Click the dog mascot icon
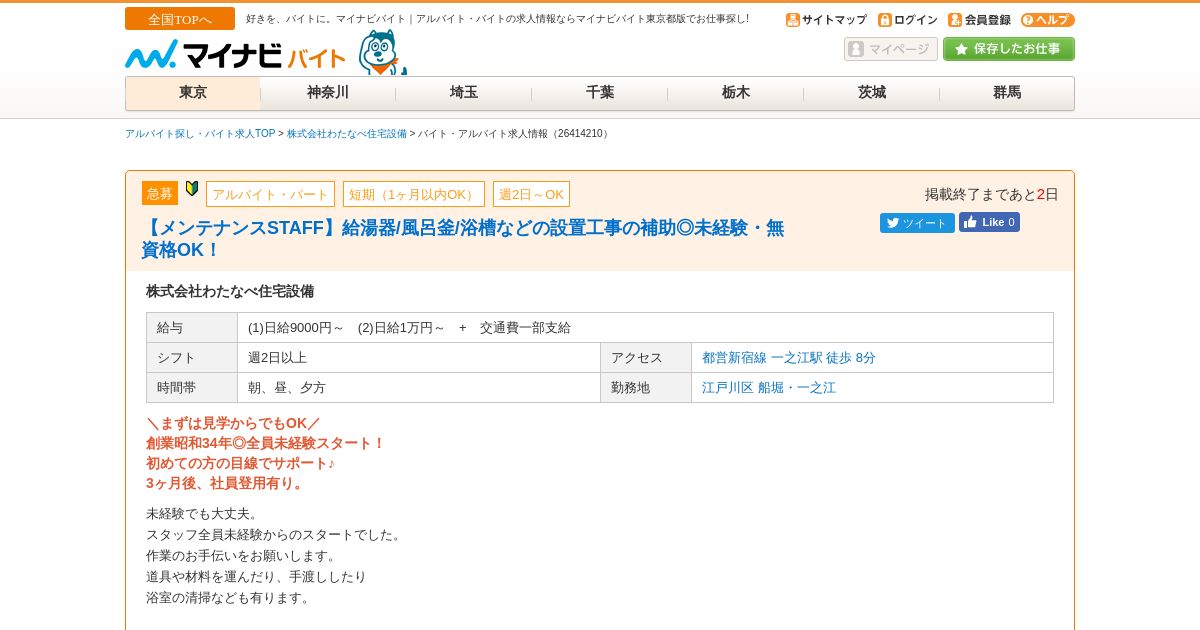 (x=382, y=52)
